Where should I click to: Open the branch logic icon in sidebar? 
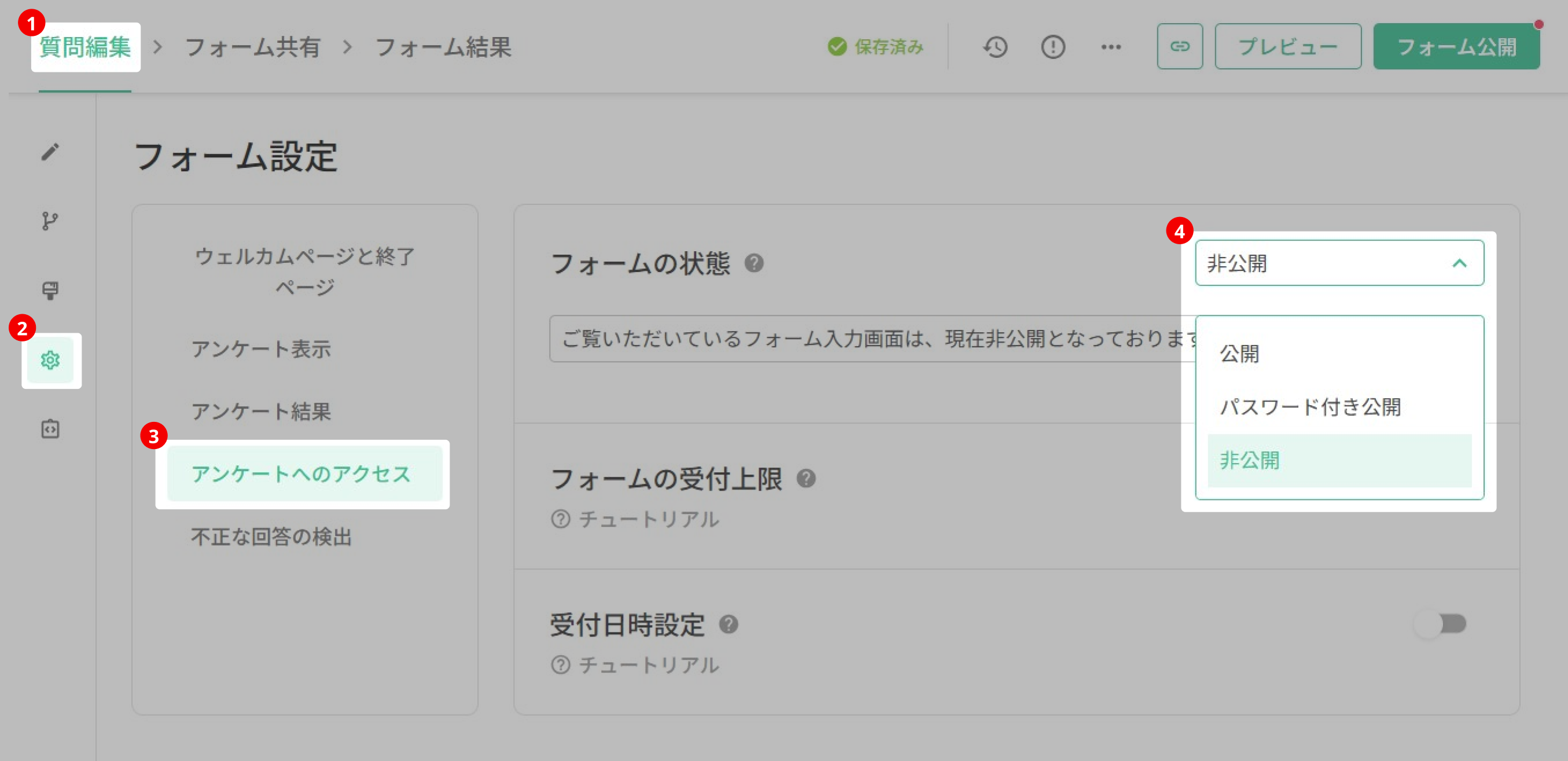tap(50, 221)
